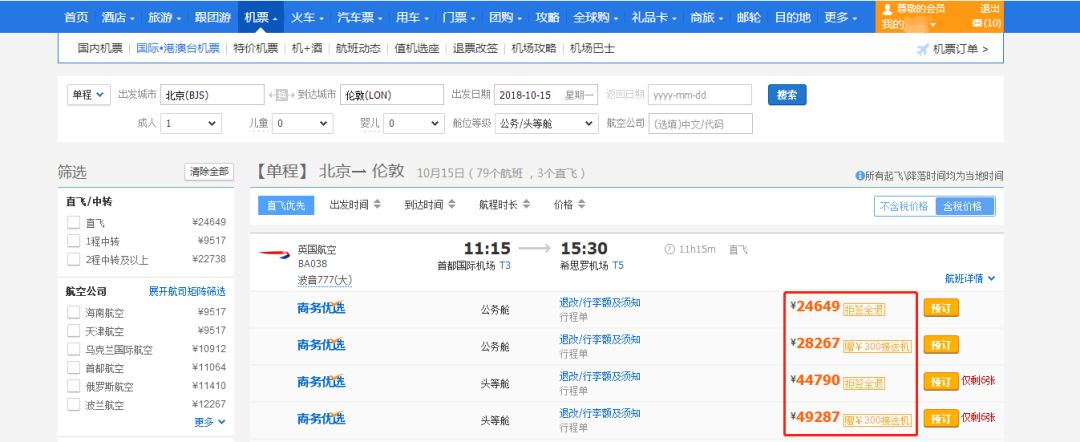Viewport: 1080px width, 442px height.
Task: Open the 婴儿 count dropdown
Action: [414, 124]
